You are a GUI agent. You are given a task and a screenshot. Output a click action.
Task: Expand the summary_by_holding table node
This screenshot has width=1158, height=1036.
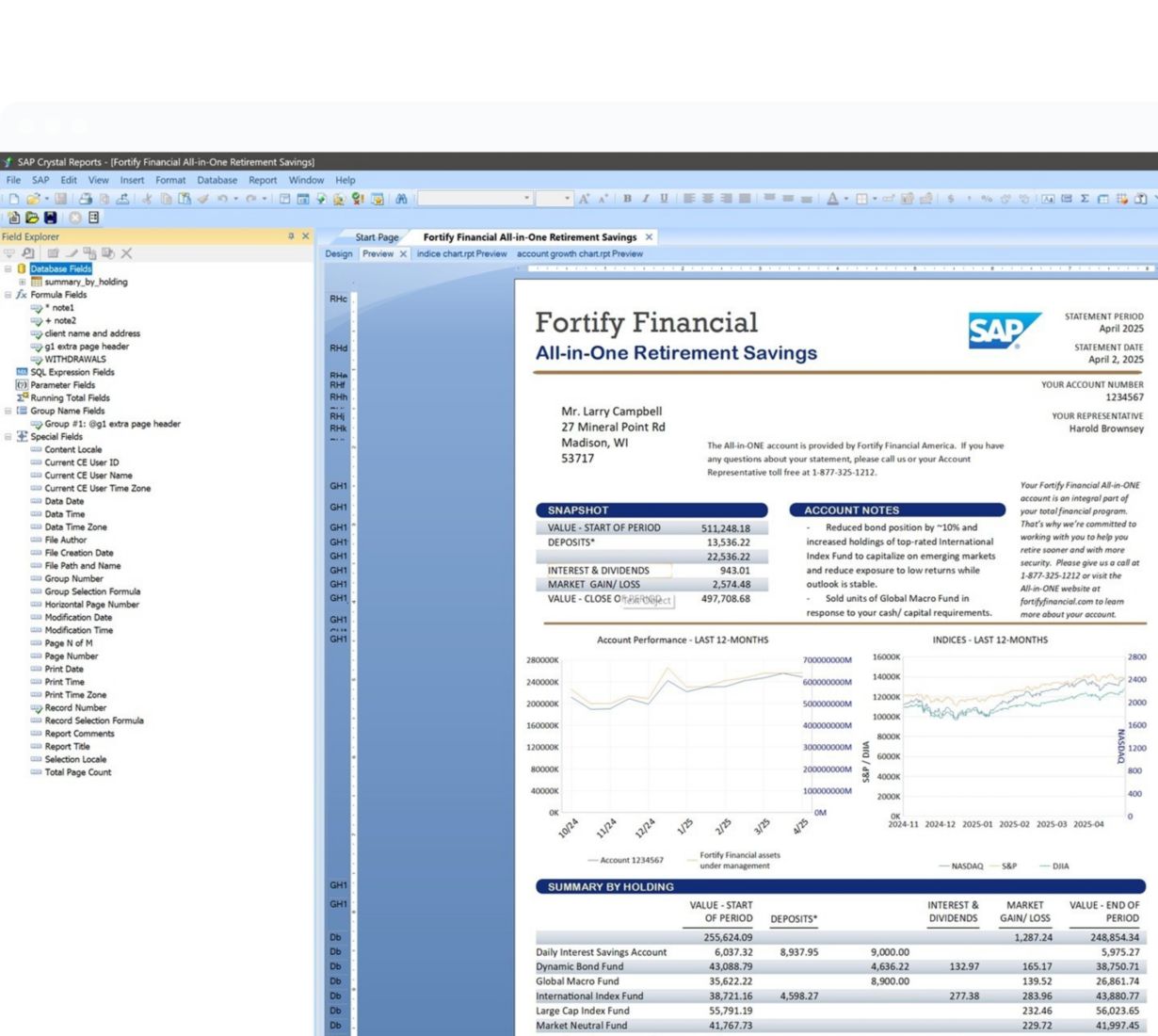pos(23,282)
